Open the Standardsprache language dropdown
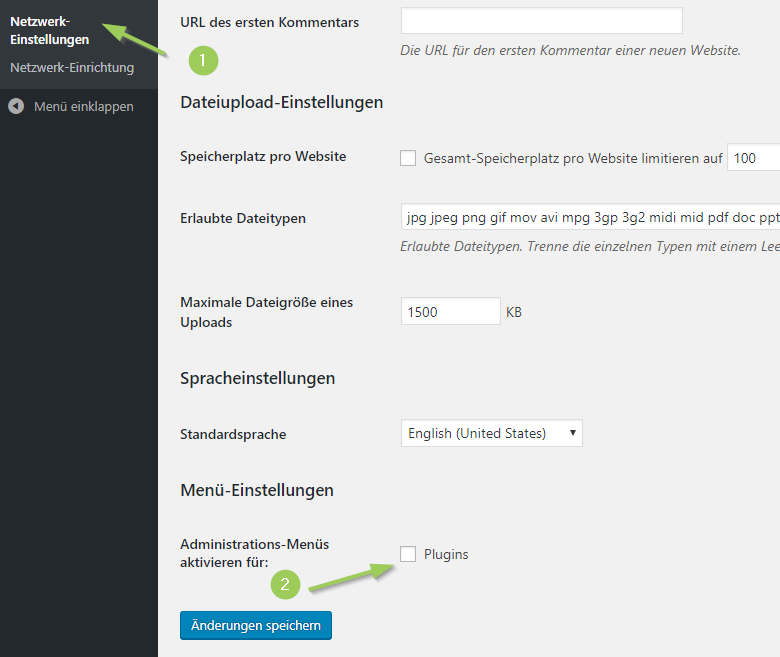This screenshot has height=657, width=780. pyautogui.click(x=491, y=433)
